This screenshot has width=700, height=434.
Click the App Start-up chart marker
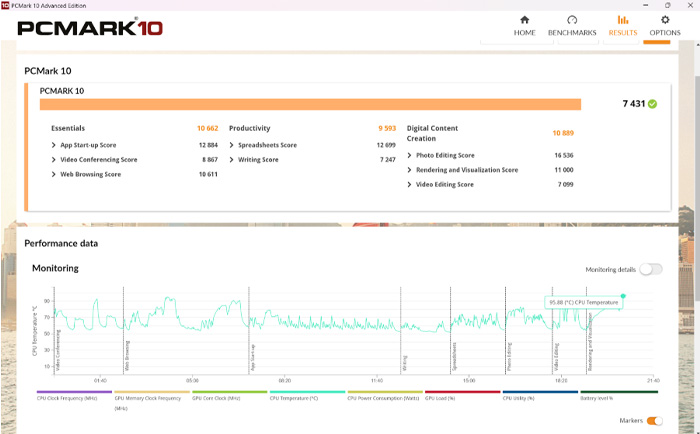tap(253, 357)
